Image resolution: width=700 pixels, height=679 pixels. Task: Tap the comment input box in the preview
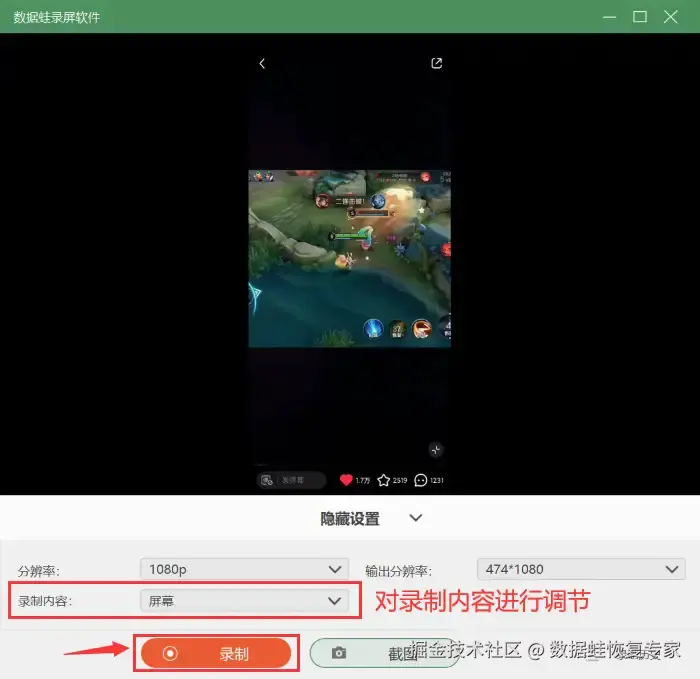tap(291, 480)
